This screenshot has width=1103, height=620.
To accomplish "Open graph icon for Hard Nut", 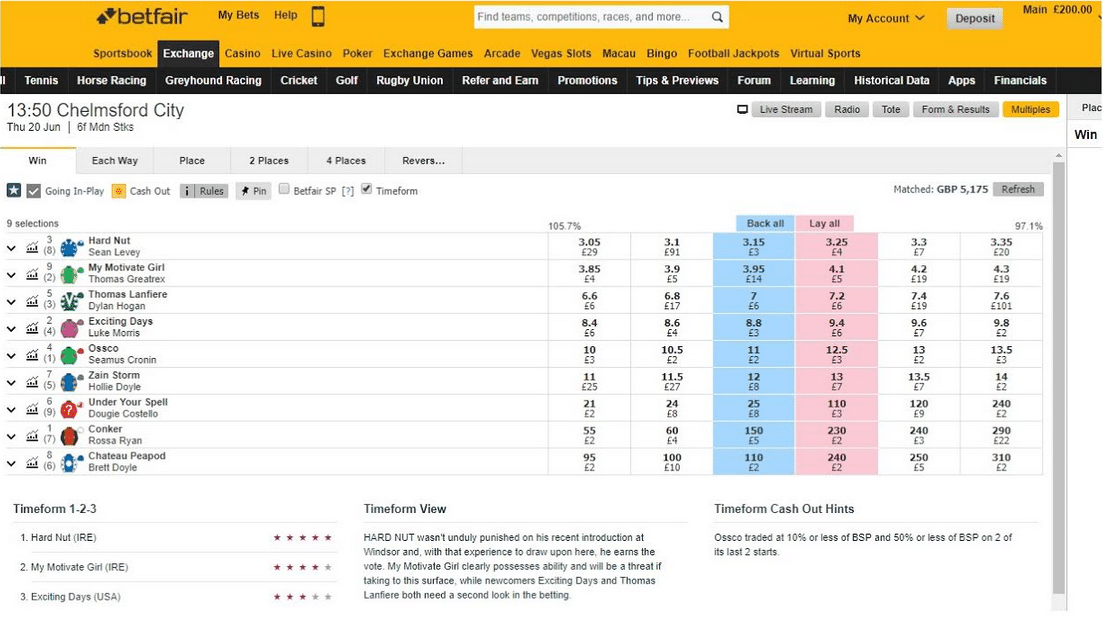I will click(x=32, y=247).
